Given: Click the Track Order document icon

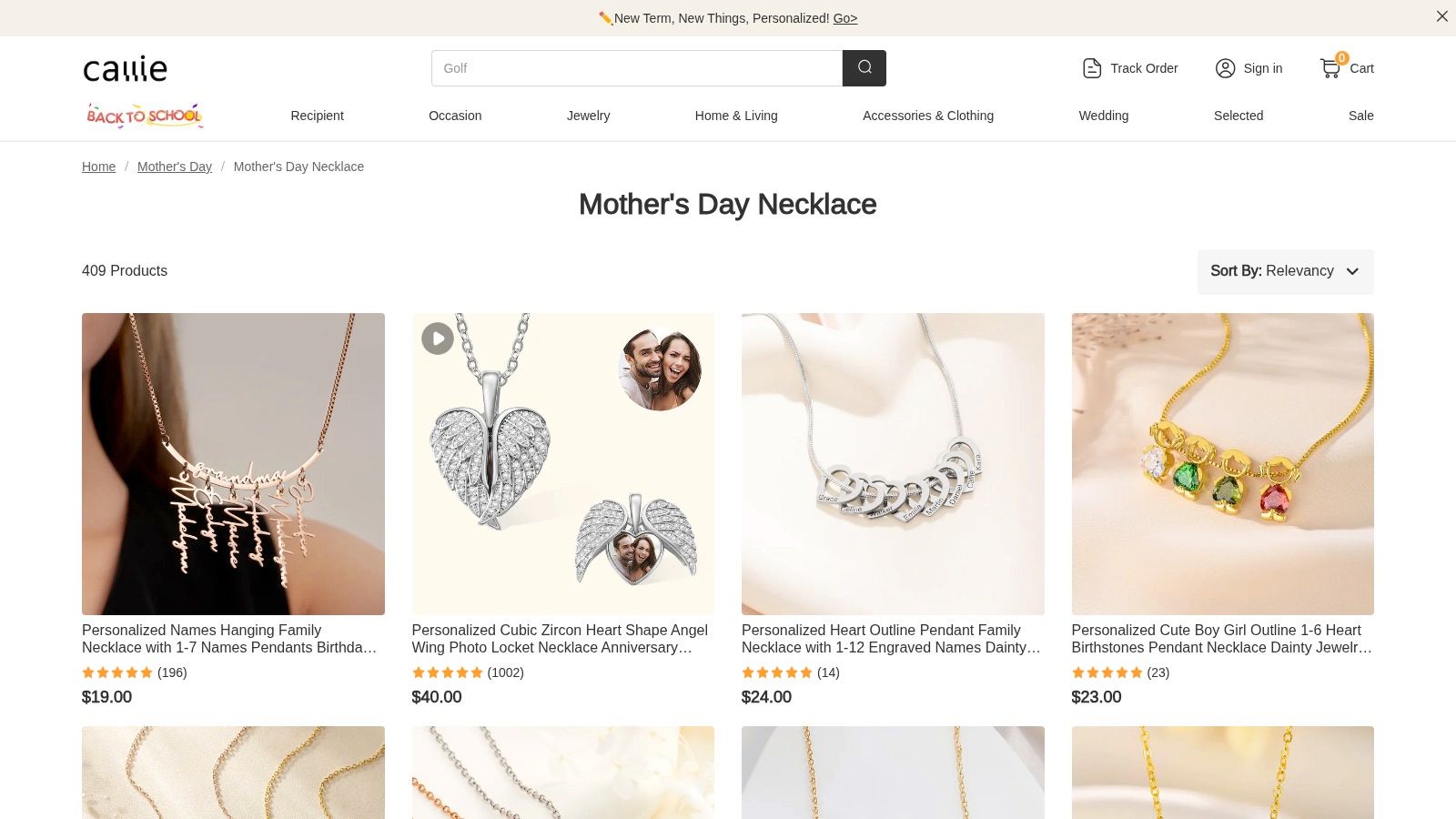Looking at the screenshot, I should point(1092,68).
